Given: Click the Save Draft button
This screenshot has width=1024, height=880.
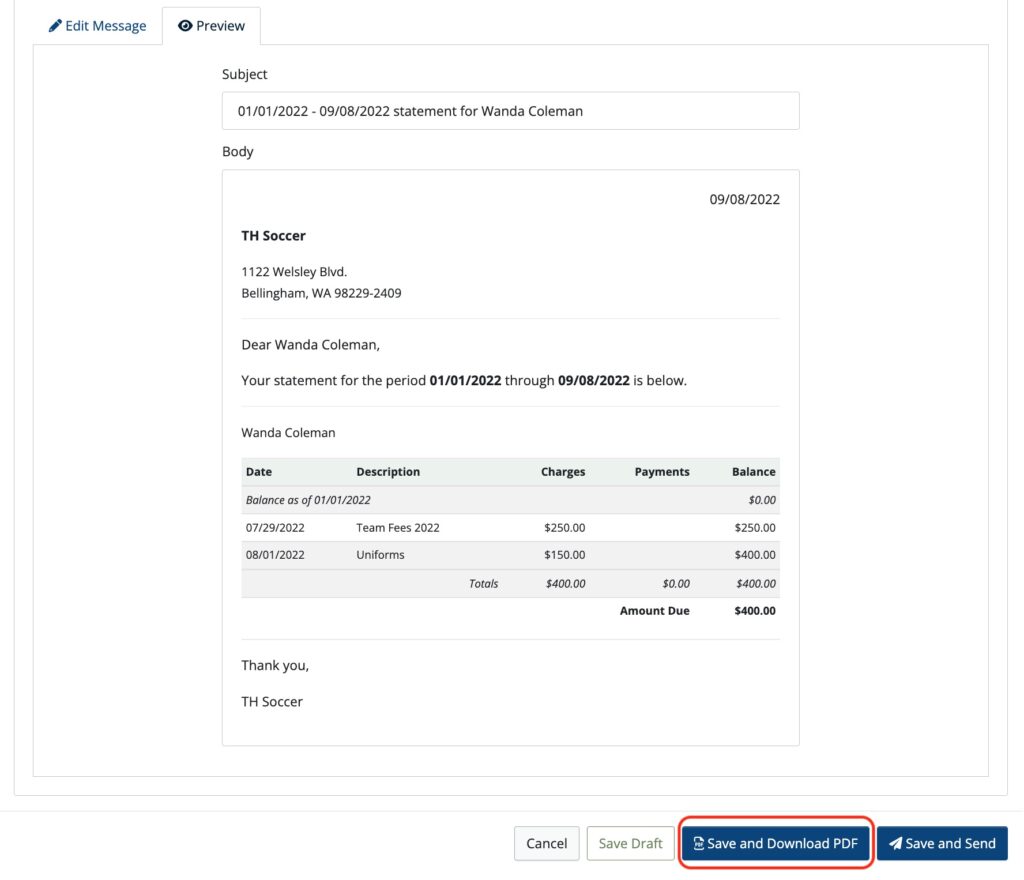Looking at the screenshot, I should pos(630,843).
